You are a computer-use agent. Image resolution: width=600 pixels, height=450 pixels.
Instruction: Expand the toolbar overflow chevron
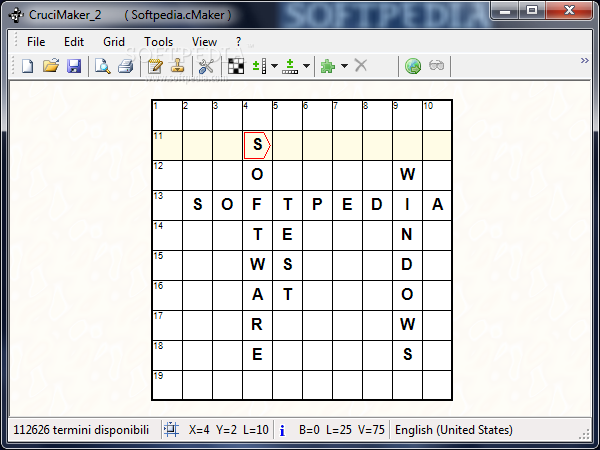[584, 60]
